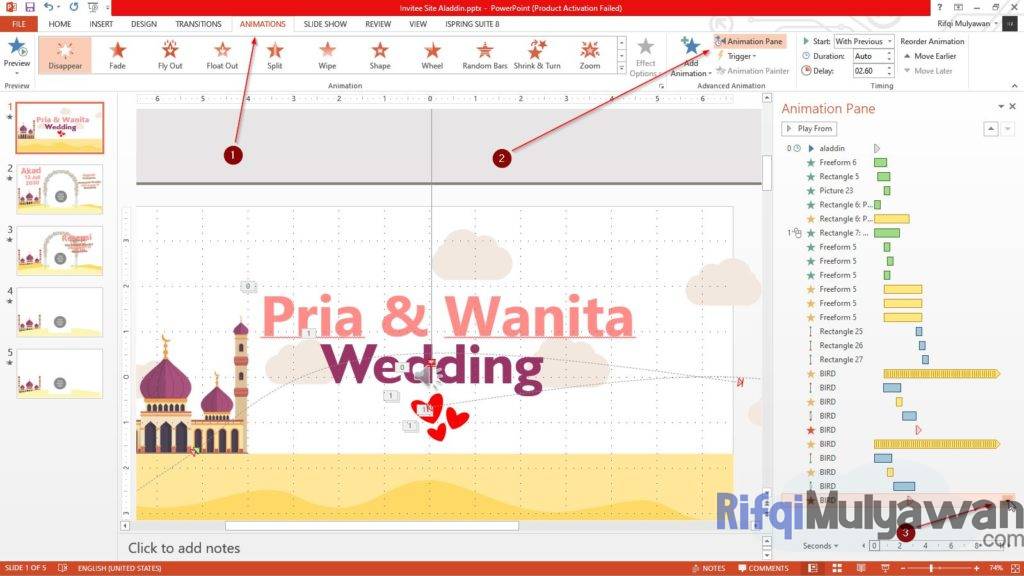Select slide 3 thumbnail in the slide panel
Screen dimensions: 1024x576
point(60,250)
